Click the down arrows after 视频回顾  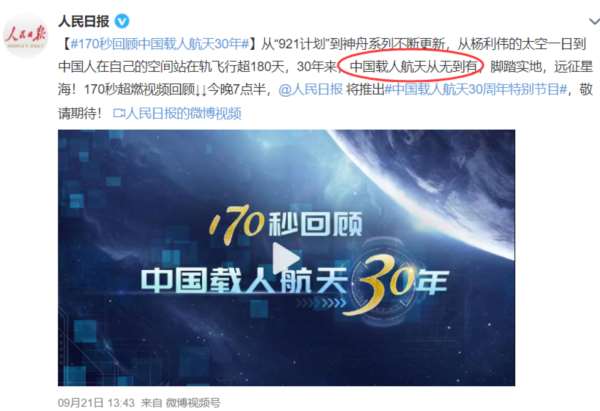(x=202, y=90)
